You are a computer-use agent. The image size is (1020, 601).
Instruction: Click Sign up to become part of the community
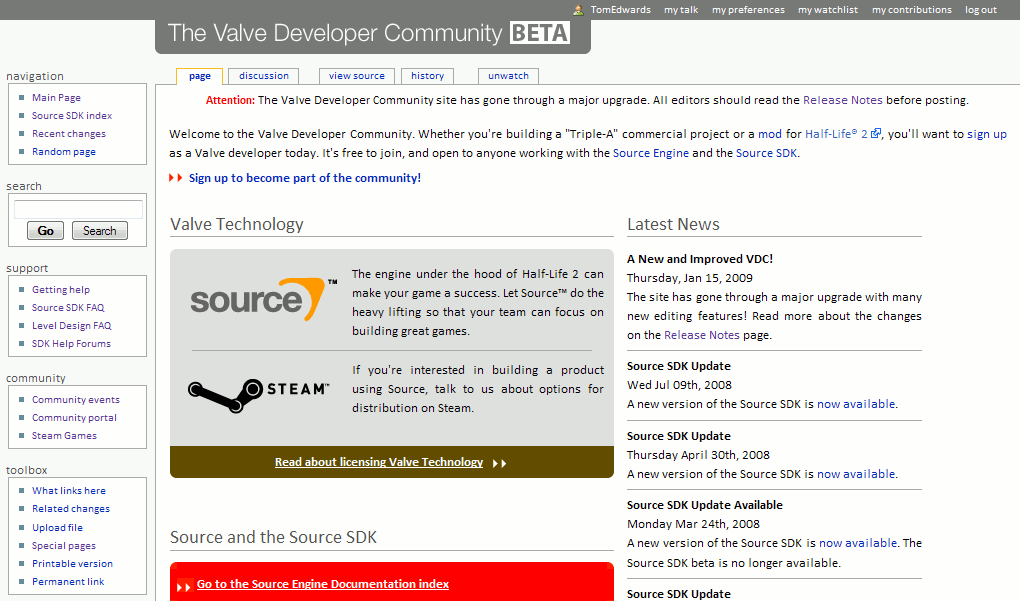point(304,178)
